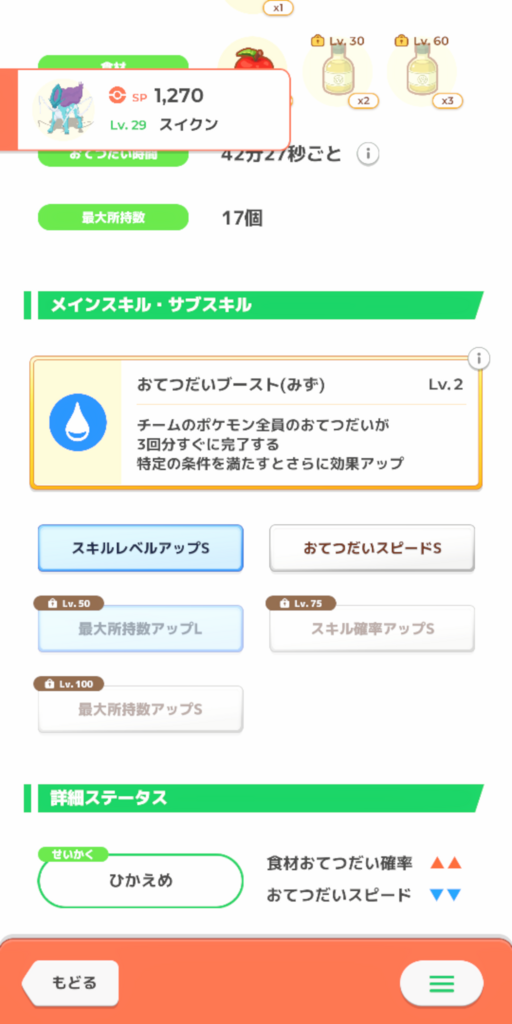Go back with the もどる button
The height and width of the screenshot is (1024, 512).
71,982
